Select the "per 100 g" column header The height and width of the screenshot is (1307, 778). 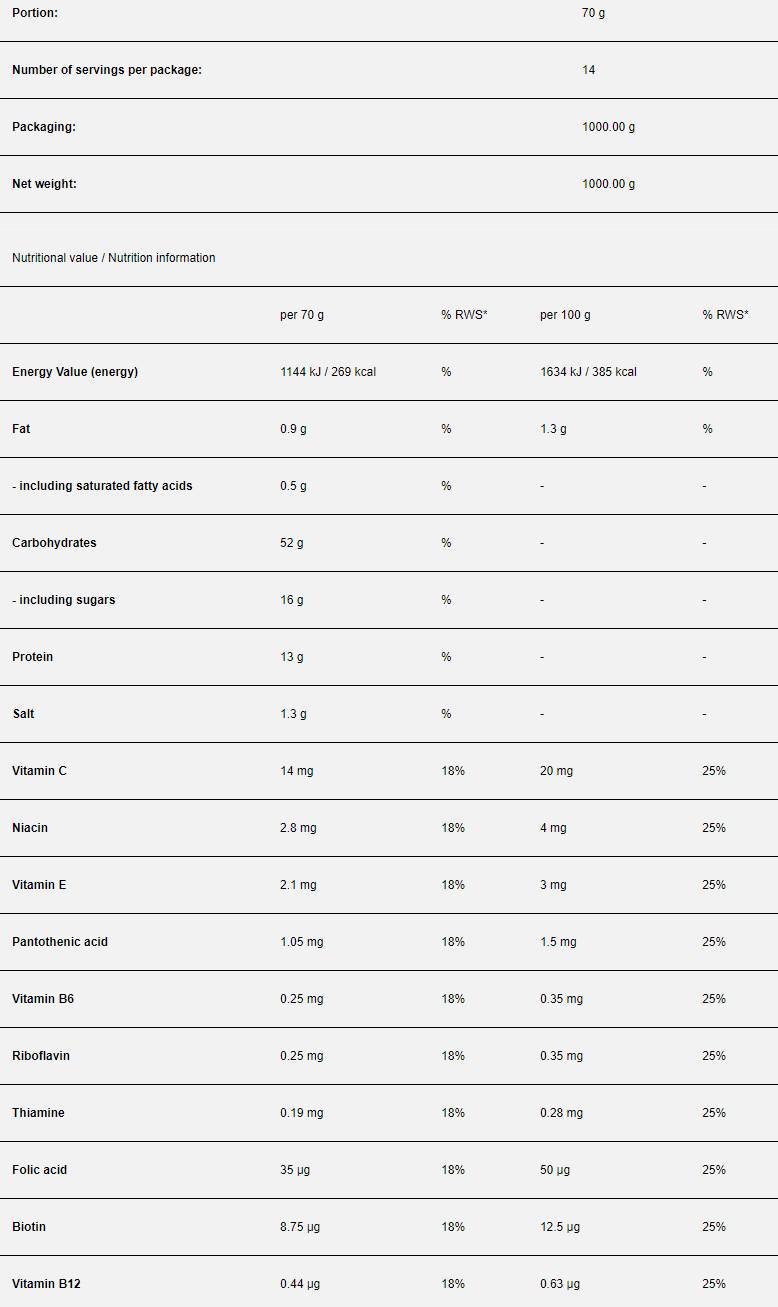point(565,315)
